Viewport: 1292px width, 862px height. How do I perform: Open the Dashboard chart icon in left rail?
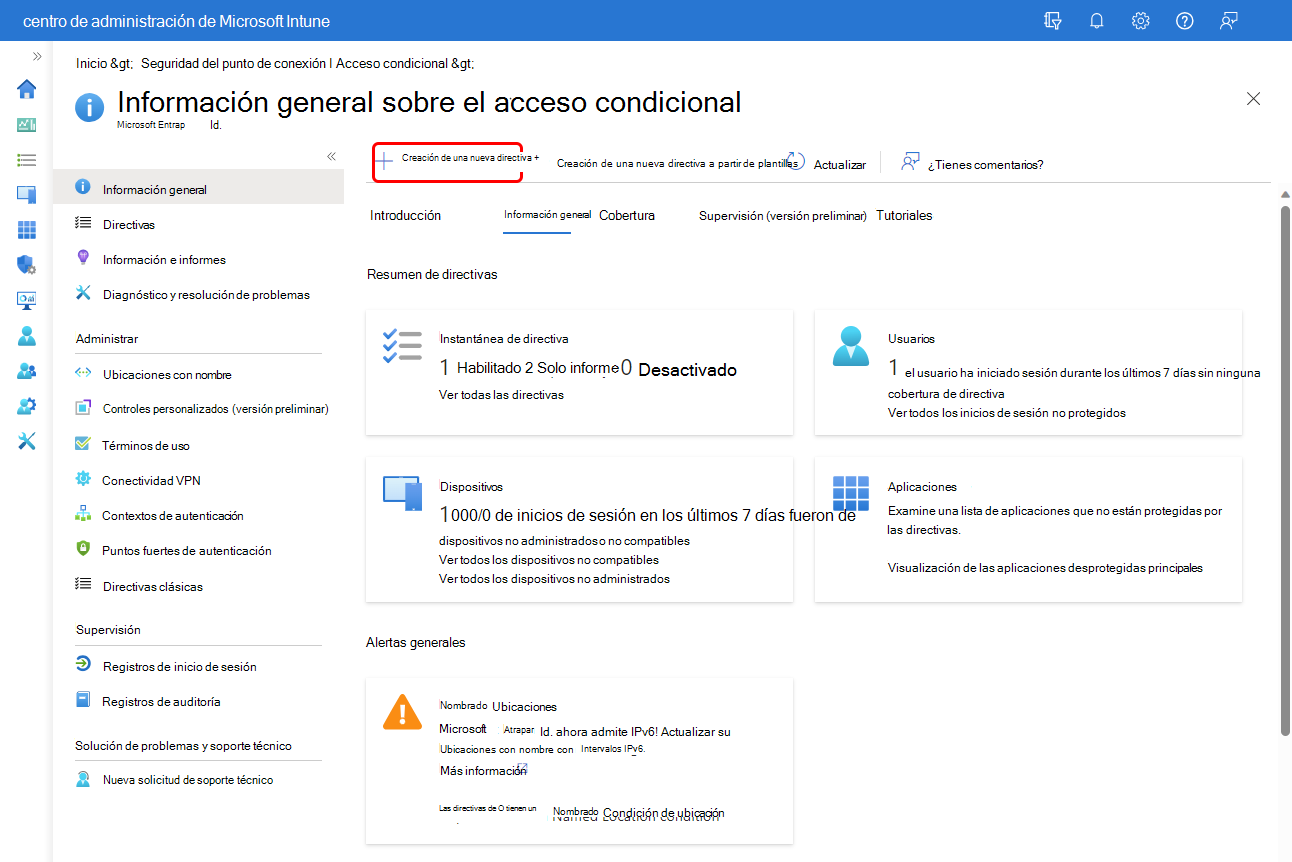(x=27, y=125)
